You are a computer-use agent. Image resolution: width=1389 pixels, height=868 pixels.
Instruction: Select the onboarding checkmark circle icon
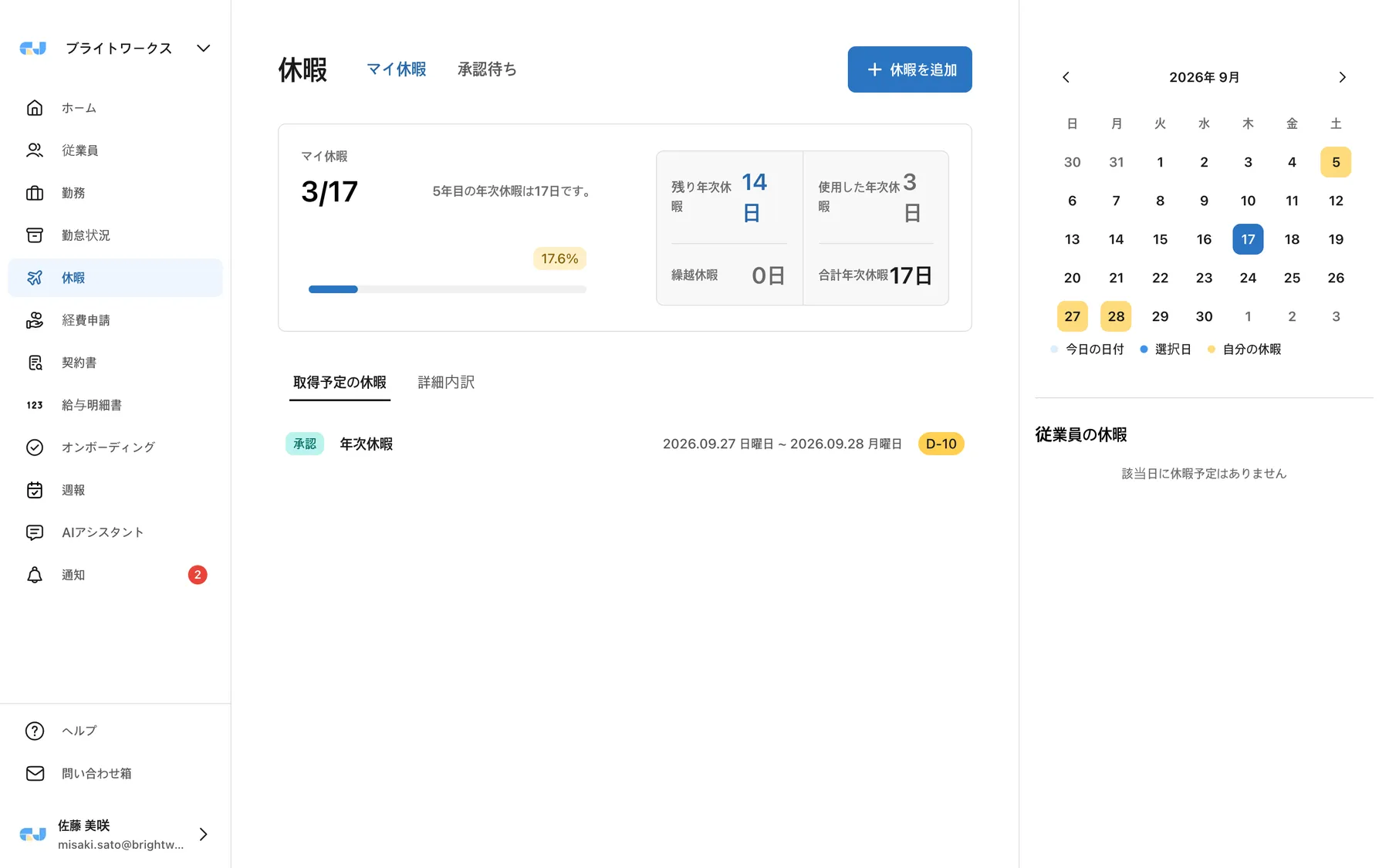coord(35,448)
